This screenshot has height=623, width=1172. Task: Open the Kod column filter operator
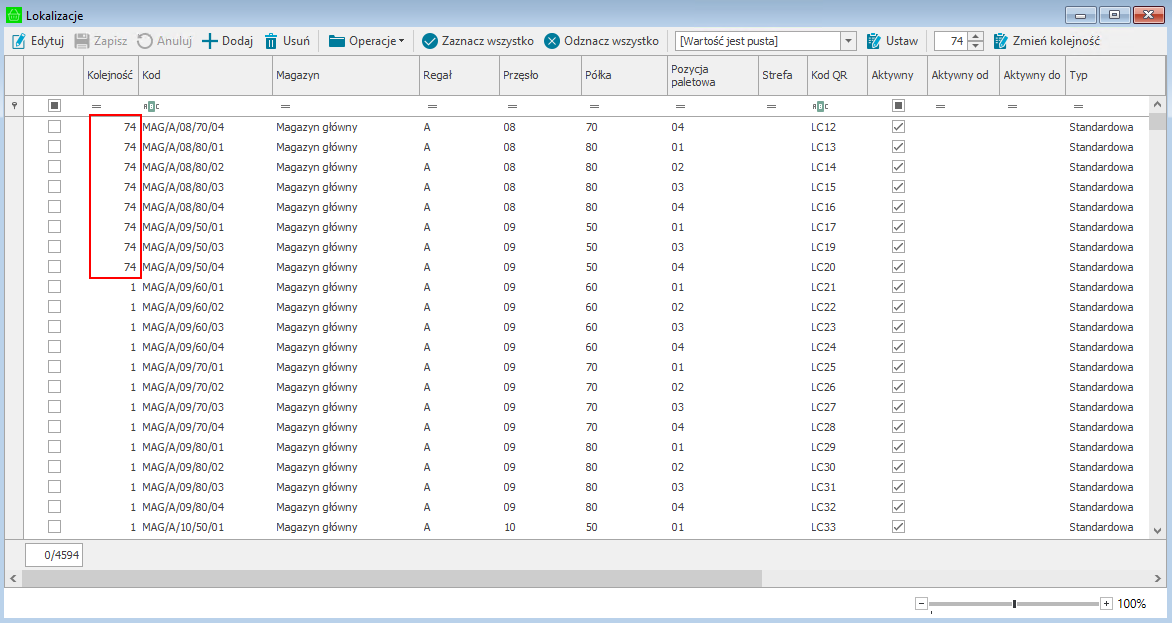pyautogui.click(x=151, y=106)
